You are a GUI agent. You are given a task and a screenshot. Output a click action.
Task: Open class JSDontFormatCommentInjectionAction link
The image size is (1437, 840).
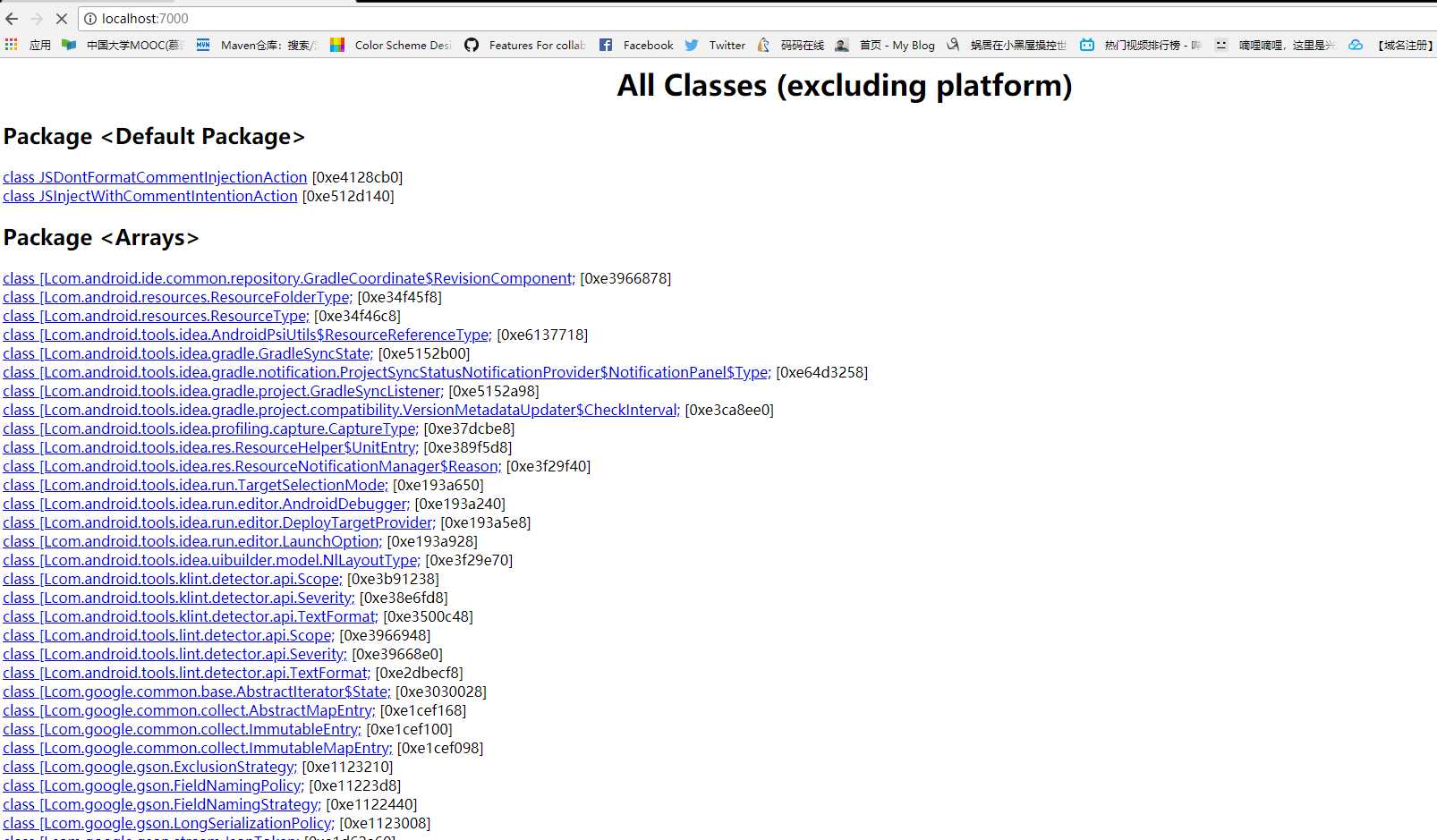(155, 177)
